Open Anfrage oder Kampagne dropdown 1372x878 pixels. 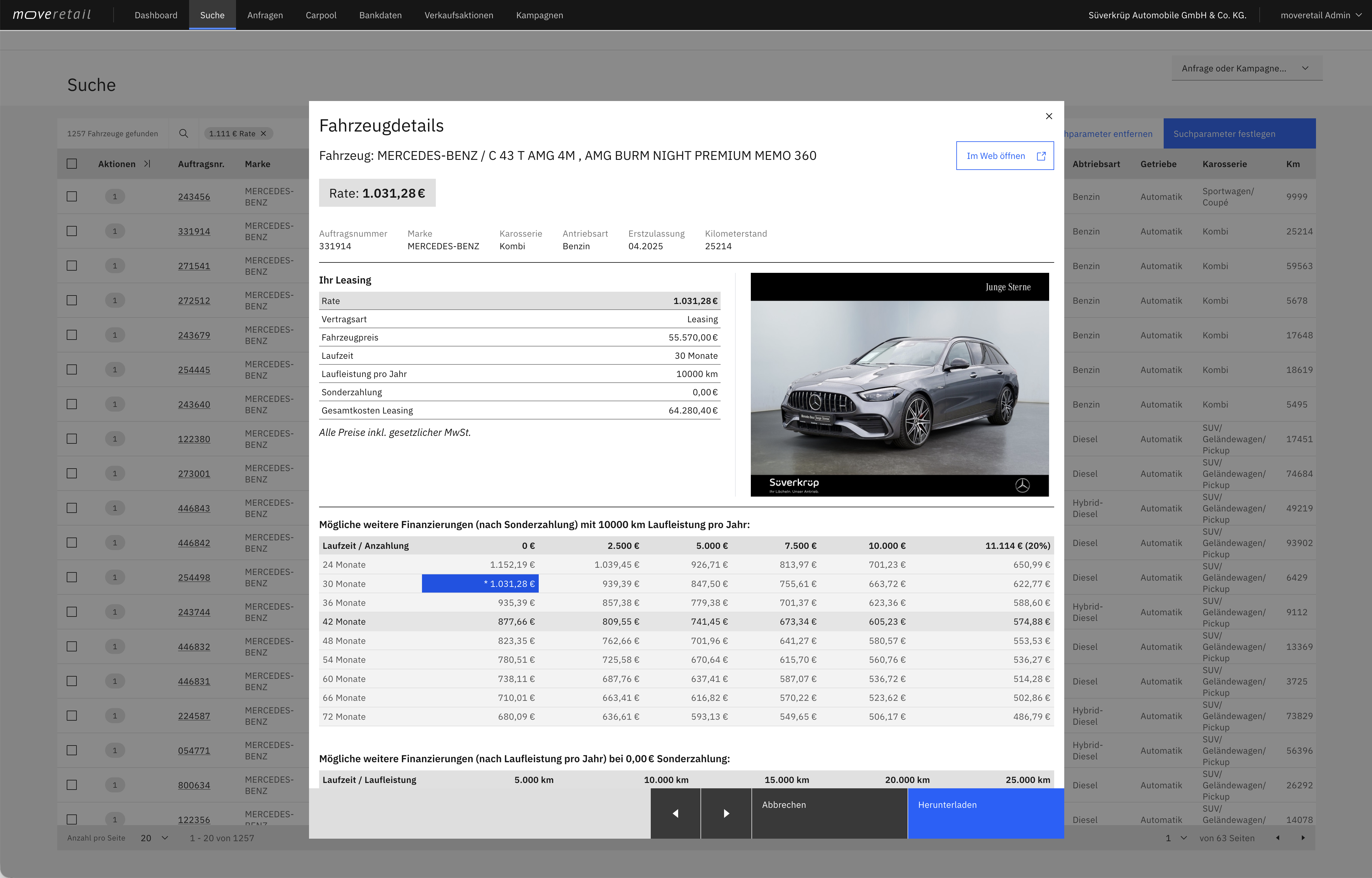pos(1247,68)
